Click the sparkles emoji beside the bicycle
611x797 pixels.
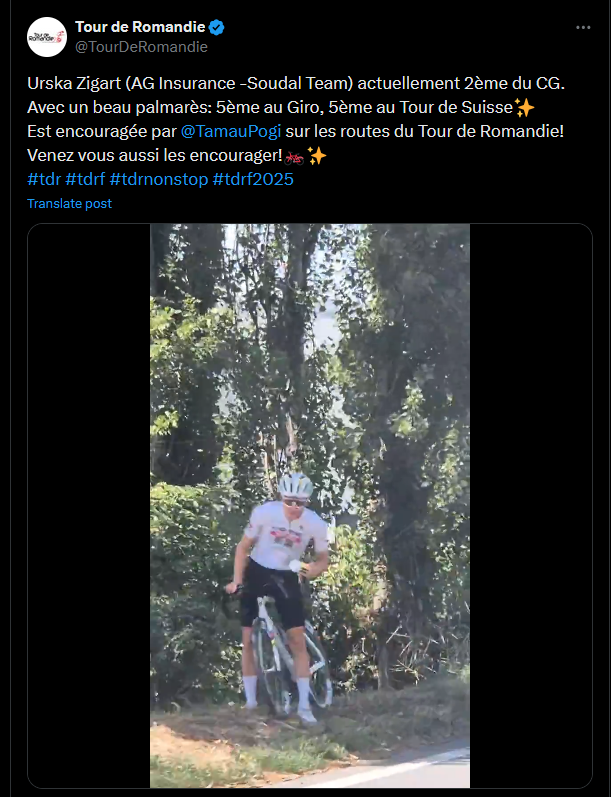click(x=317, y=155)
